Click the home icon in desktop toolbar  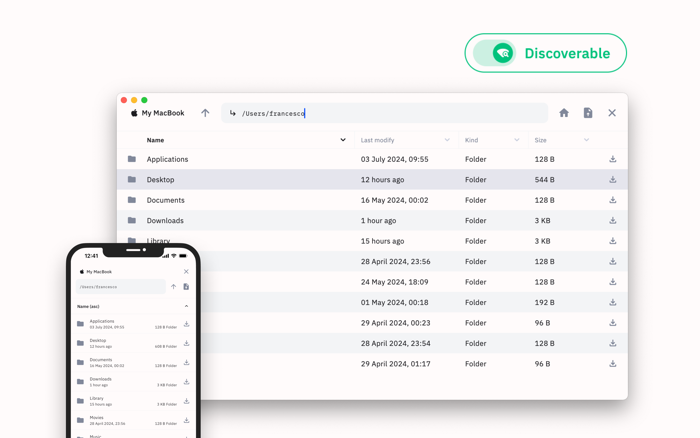(564, 113)
